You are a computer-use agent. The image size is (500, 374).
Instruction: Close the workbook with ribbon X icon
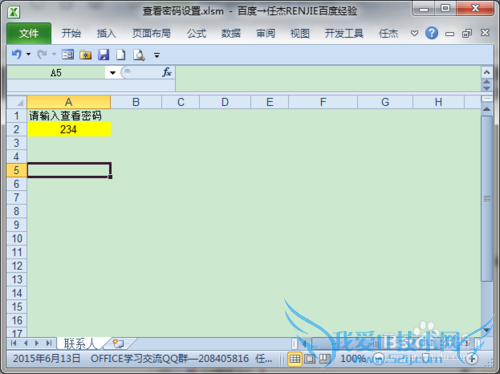485,33
